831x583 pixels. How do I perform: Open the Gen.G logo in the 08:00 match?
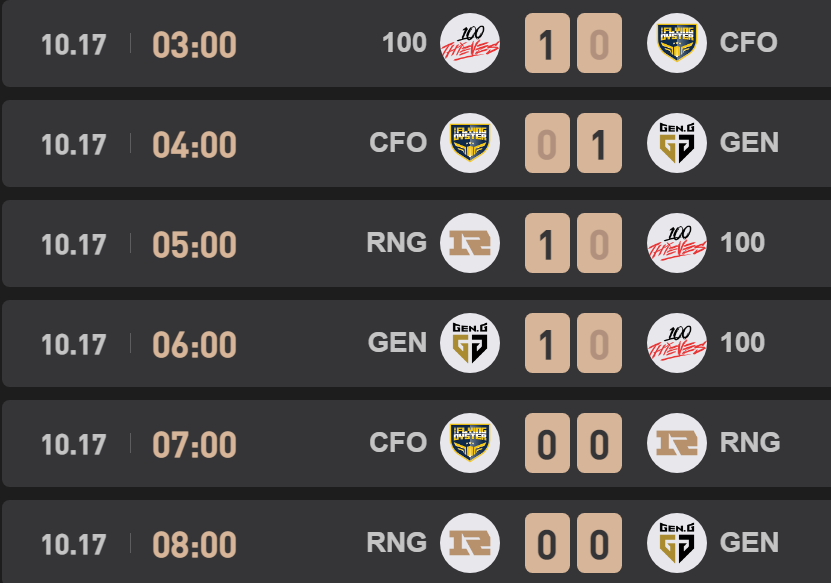[677, 543]
